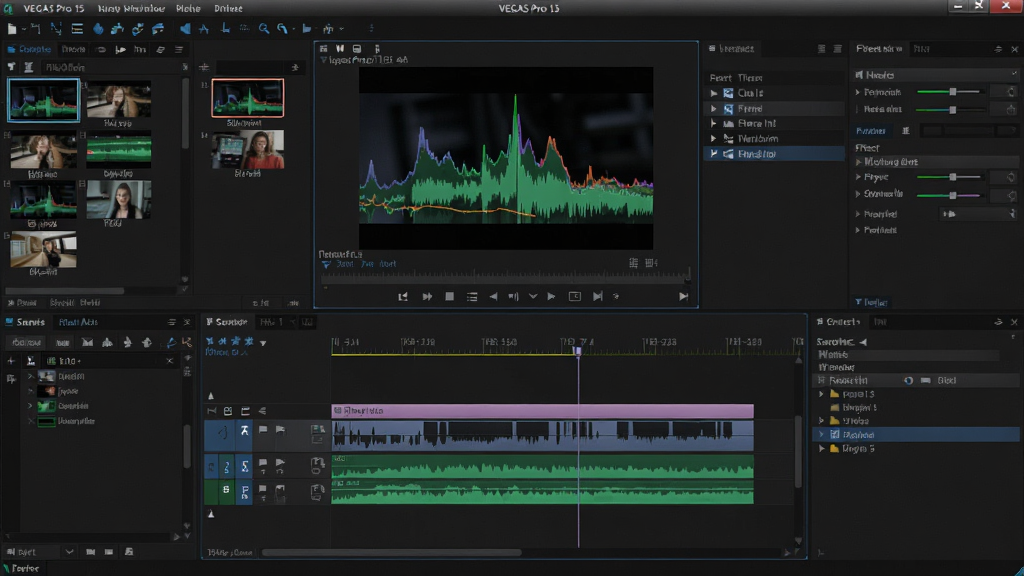
Task: Select the purple clip bar on the timeline
Action: (x=543, y=411)
